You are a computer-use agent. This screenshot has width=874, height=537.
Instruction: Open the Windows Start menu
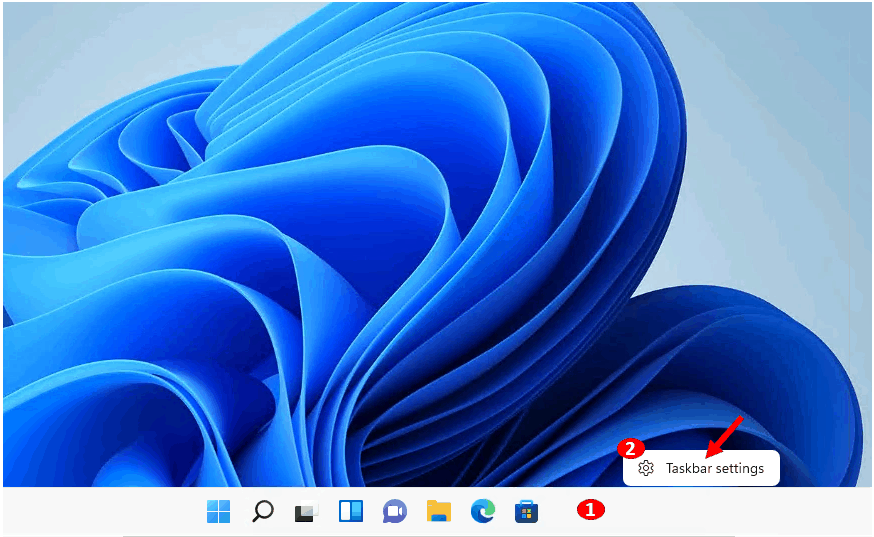pos(218,511)
